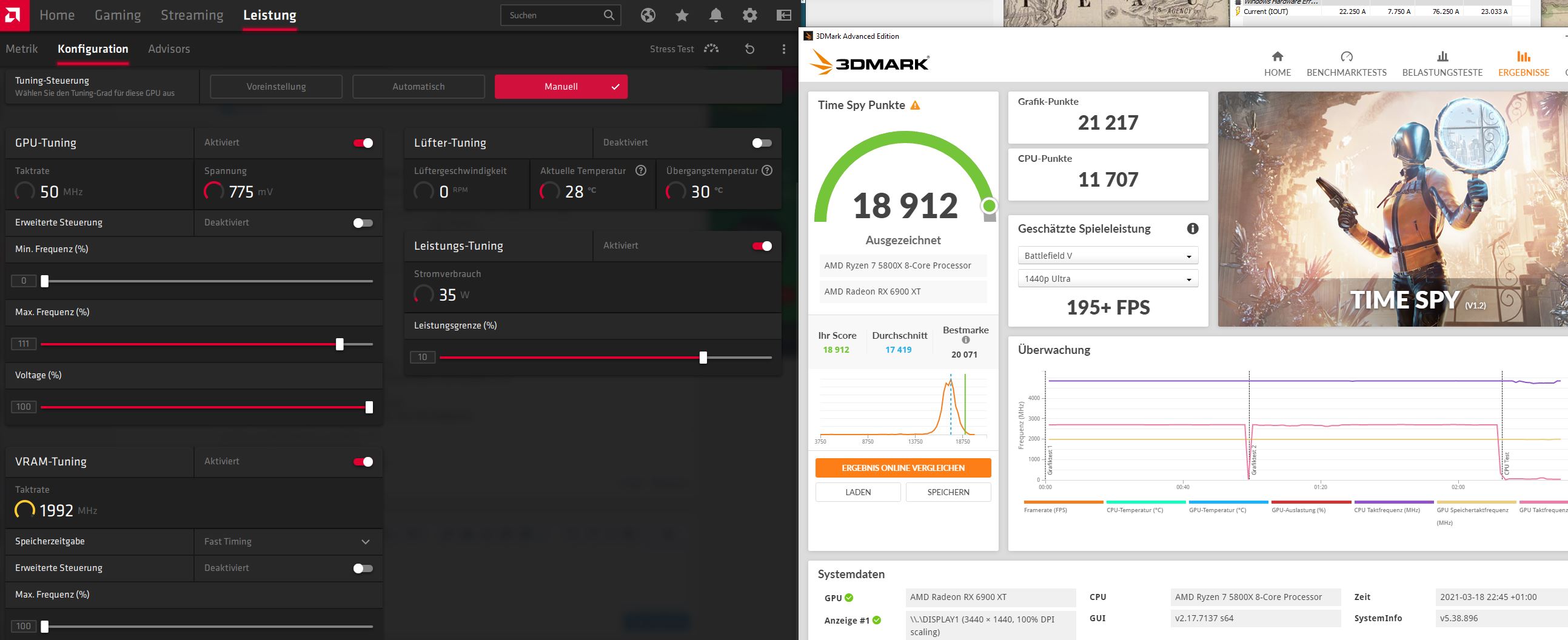
Task: Enable the Lüfter-Tuning toggle
Action: point(762,143)
